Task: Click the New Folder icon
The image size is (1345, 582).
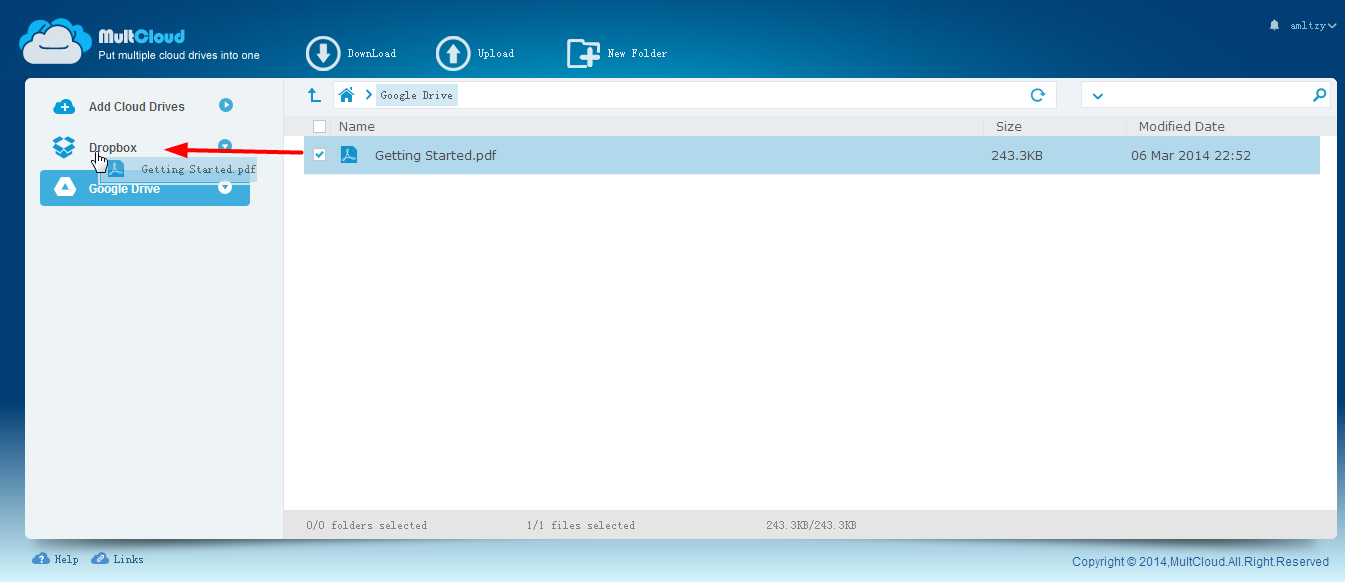Action: pos(584,54)
